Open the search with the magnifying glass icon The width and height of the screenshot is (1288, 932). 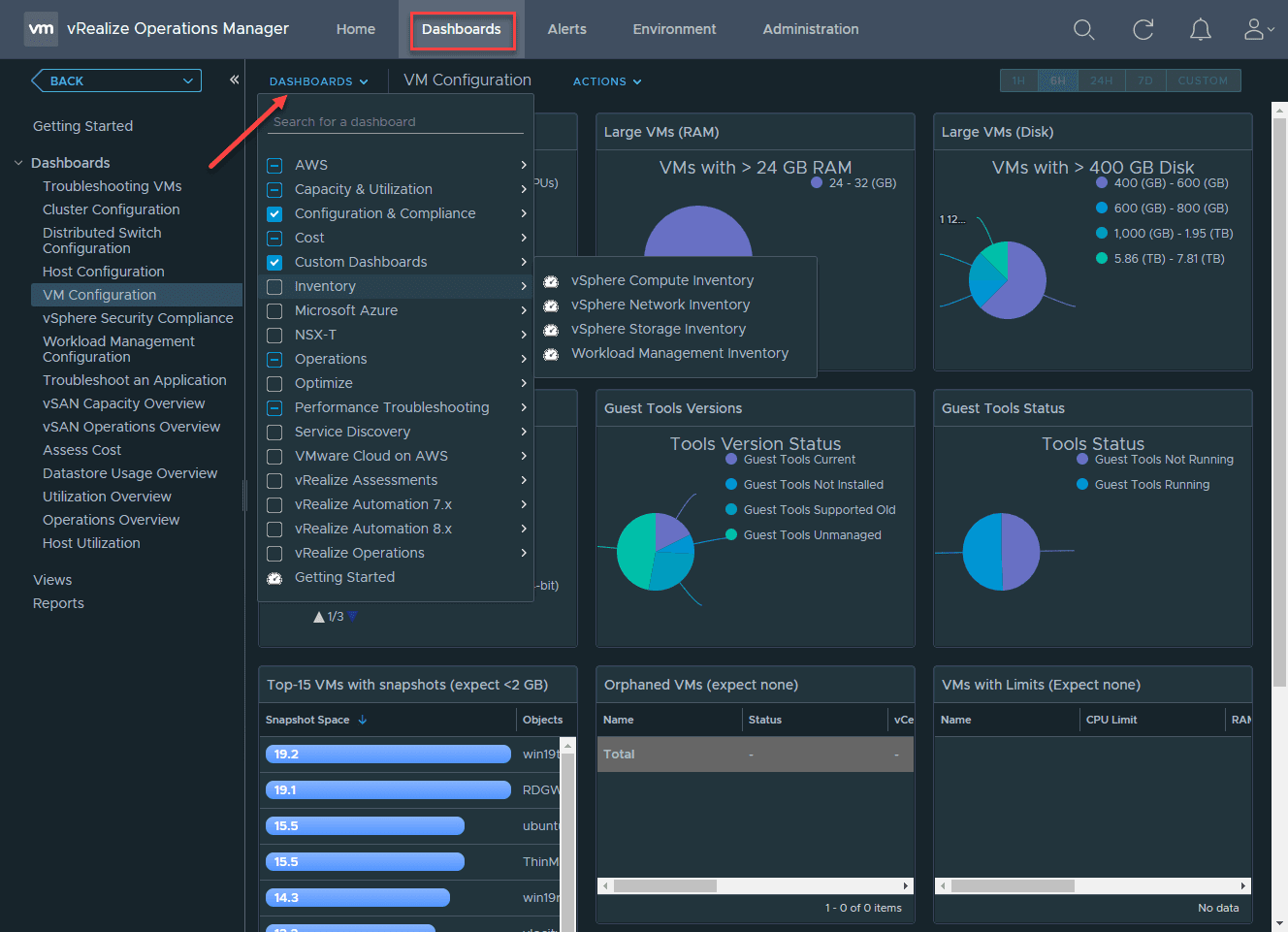pos(1083,29)
